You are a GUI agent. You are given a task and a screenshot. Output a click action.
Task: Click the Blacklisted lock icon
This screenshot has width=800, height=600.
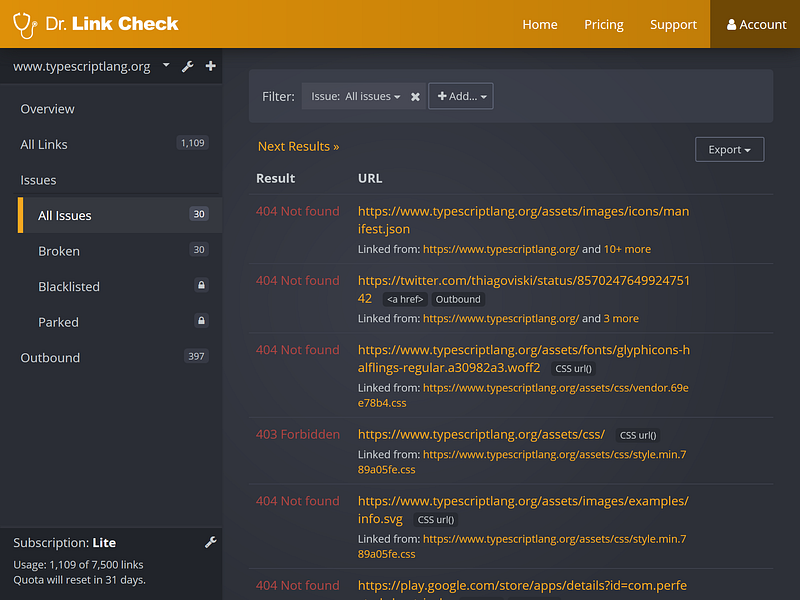click(x=202, y=285)
